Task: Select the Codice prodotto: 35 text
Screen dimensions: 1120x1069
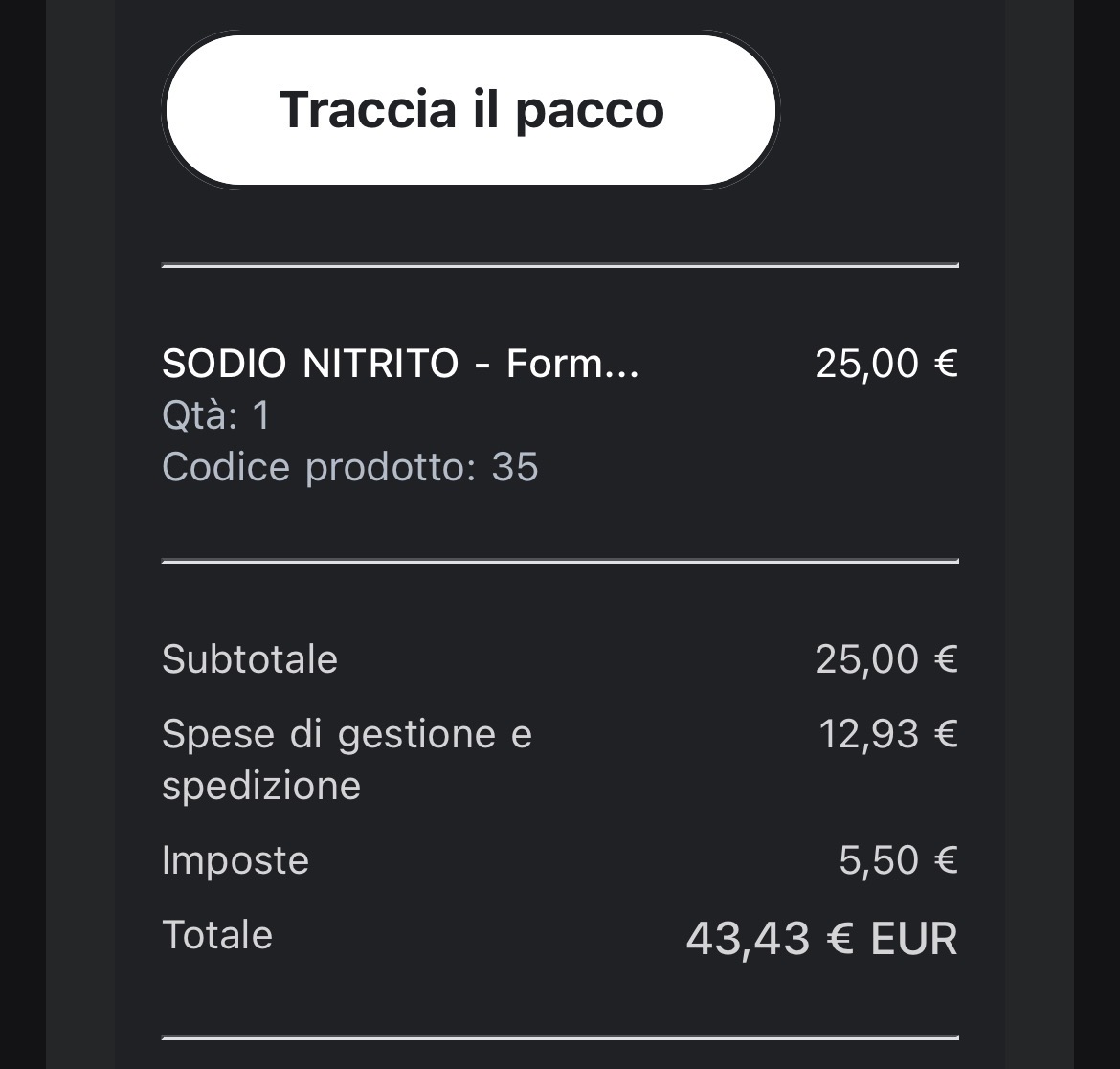Action: tap(350, 467)
